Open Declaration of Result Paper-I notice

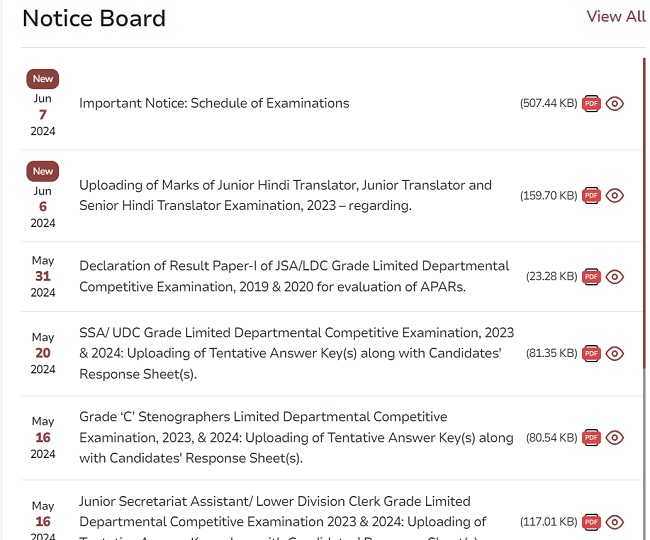pyautogui.click(x=294, y=276)
